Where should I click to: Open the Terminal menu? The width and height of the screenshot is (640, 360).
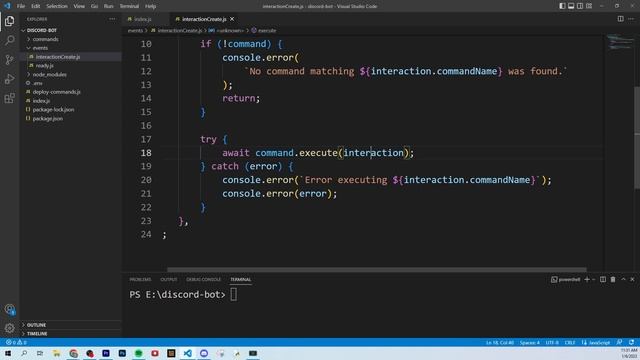(129, 6)
